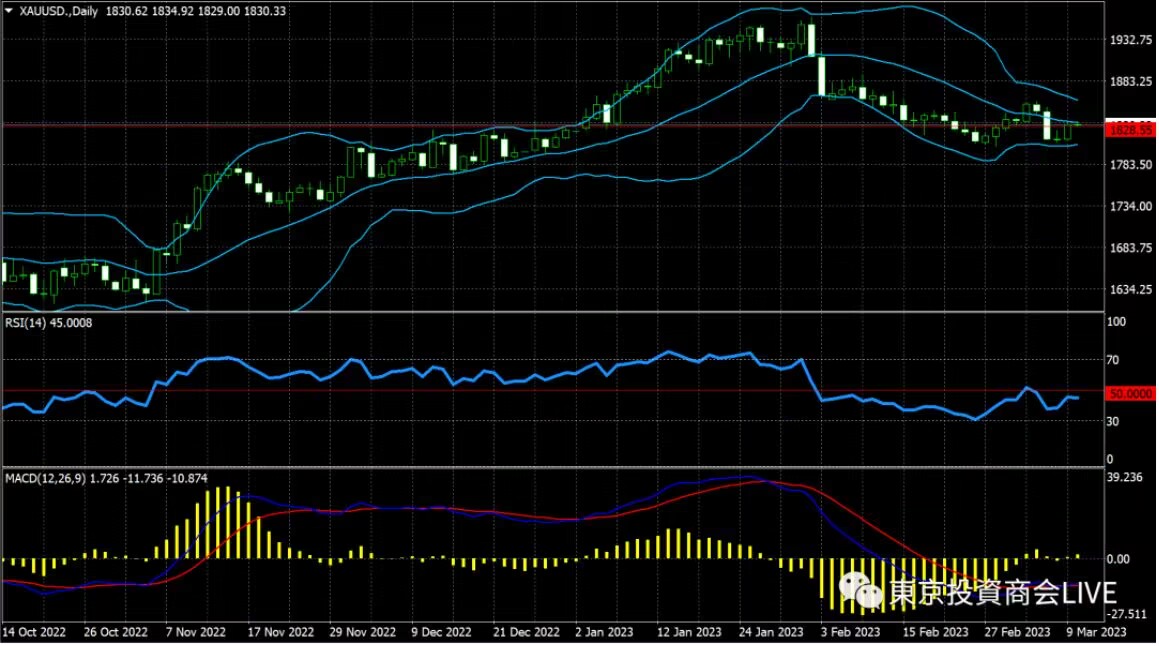Click the triangle arrow beside XAUUSD.,Daily
Image resolution: width=1159 pixels, height=646 pixels.
point(9,10)
